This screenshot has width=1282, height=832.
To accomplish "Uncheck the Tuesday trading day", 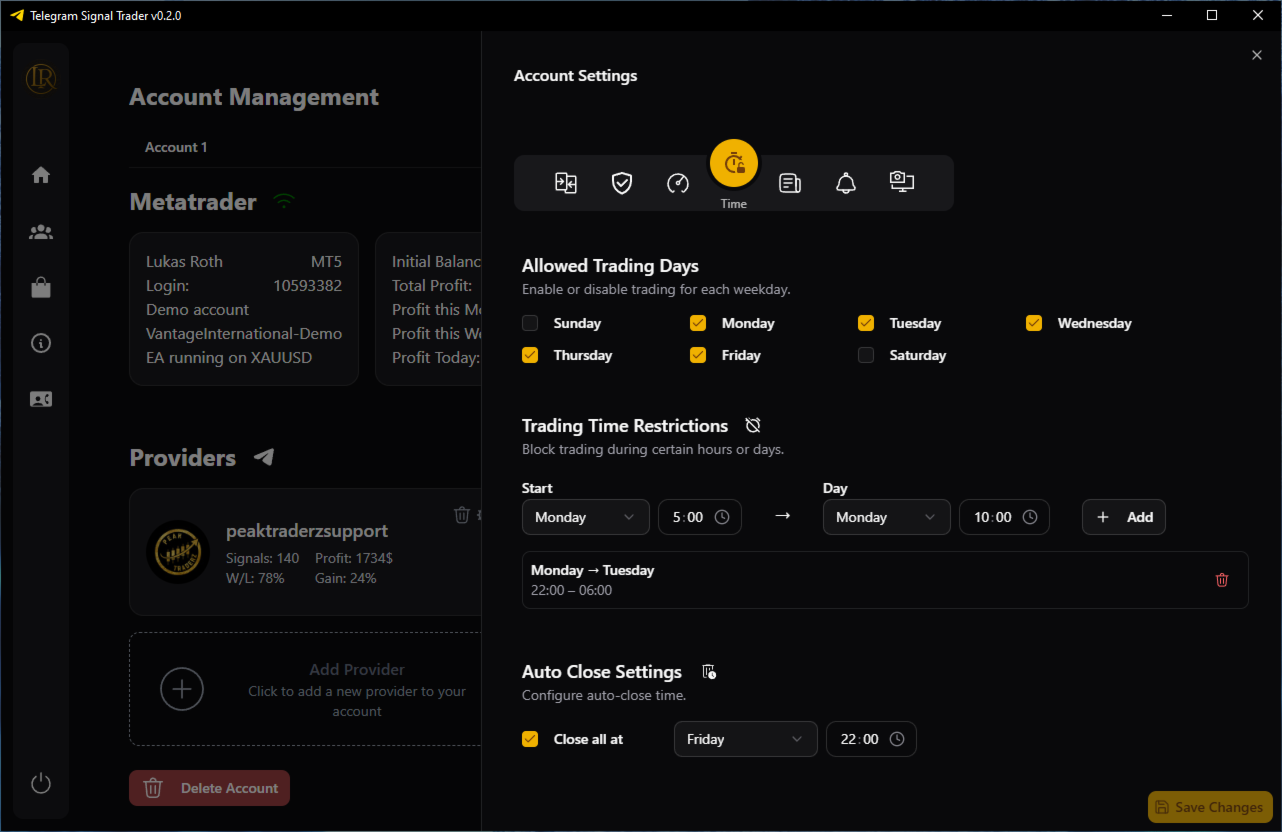I will click(866, 323).
